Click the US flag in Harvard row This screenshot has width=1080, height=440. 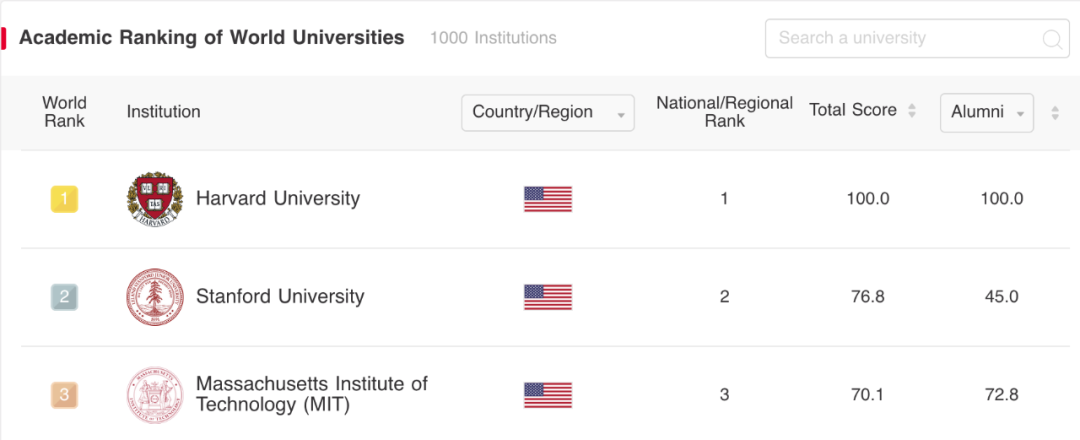pos(548,199)
